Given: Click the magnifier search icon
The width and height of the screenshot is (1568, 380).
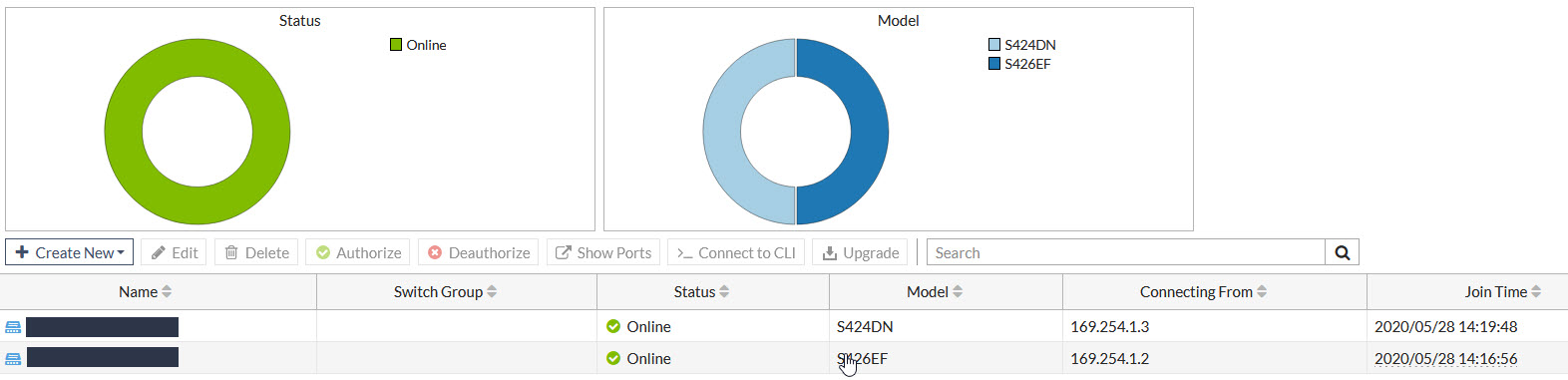Looking at the screenshot, I should (1343, 252).
